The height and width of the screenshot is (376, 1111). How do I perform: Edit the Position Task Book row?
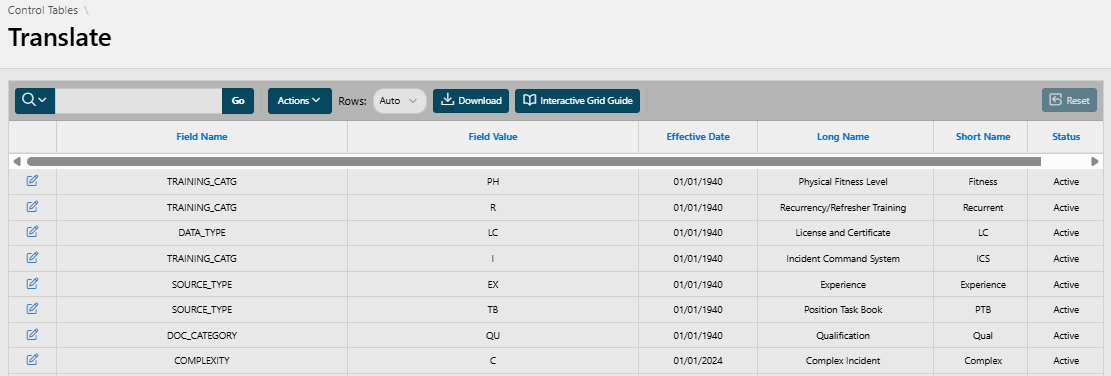pyautogui.click(x=32, y=309)
